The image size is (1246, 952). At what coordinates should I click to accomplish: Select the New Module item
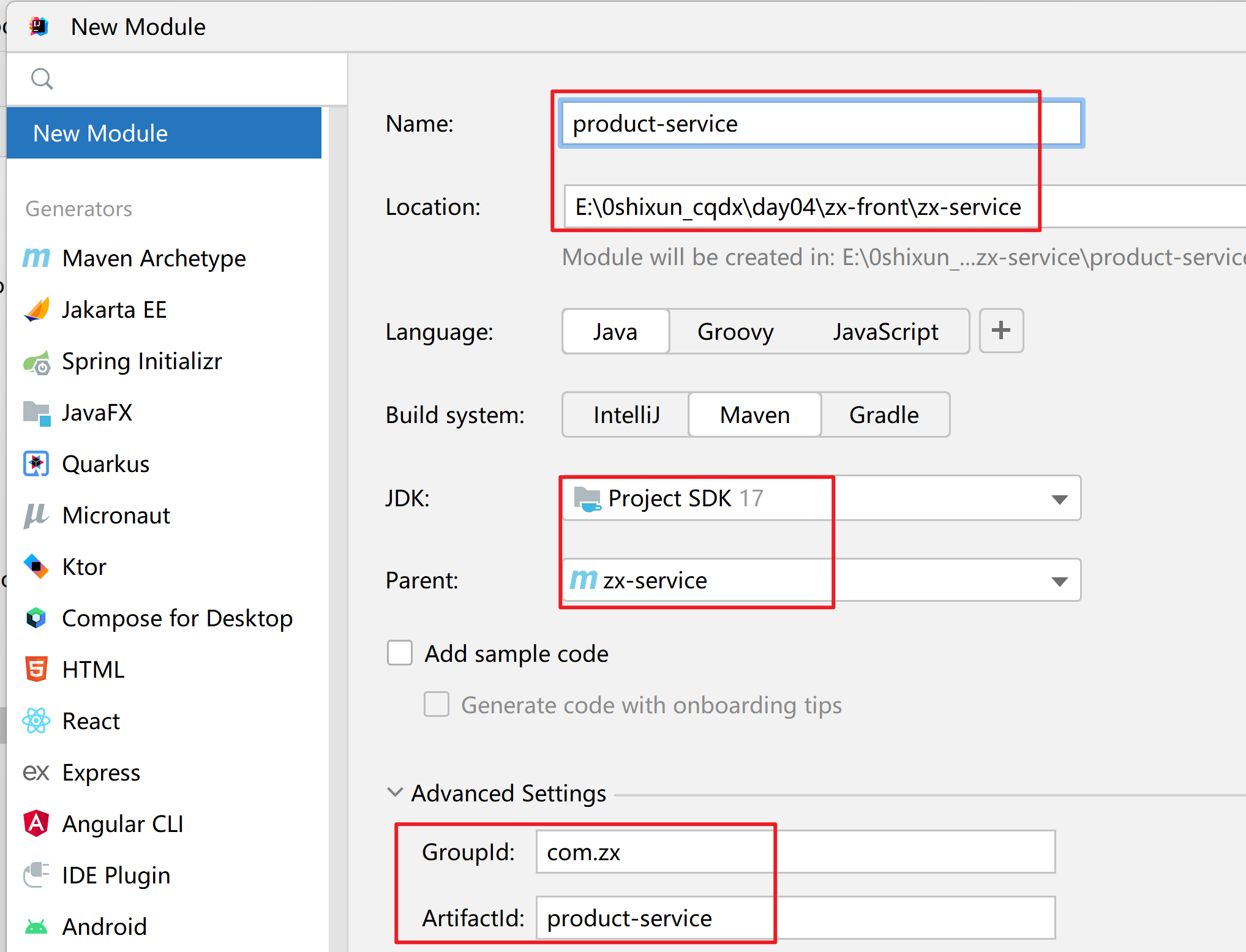(x=164, y=133)
